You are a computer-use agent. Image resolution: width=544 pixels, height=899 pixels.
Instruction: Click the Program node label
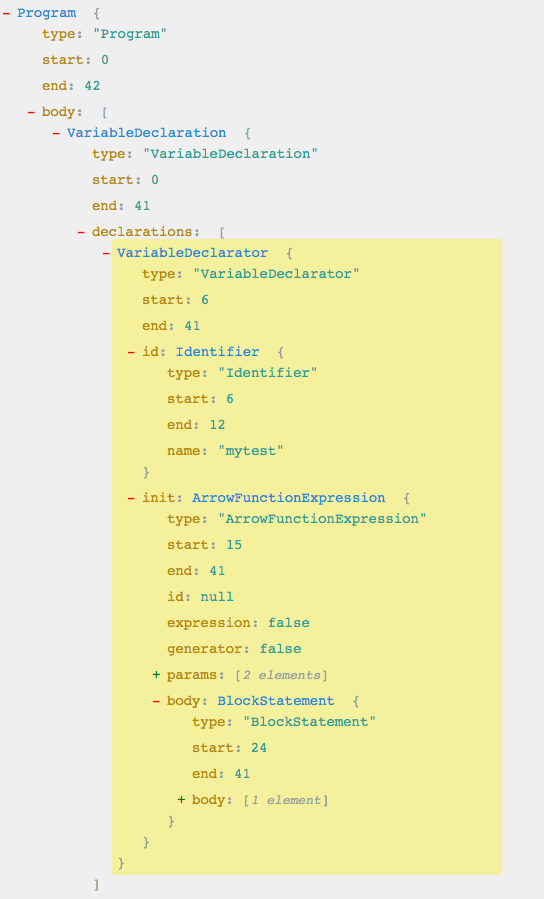[46, 13]
